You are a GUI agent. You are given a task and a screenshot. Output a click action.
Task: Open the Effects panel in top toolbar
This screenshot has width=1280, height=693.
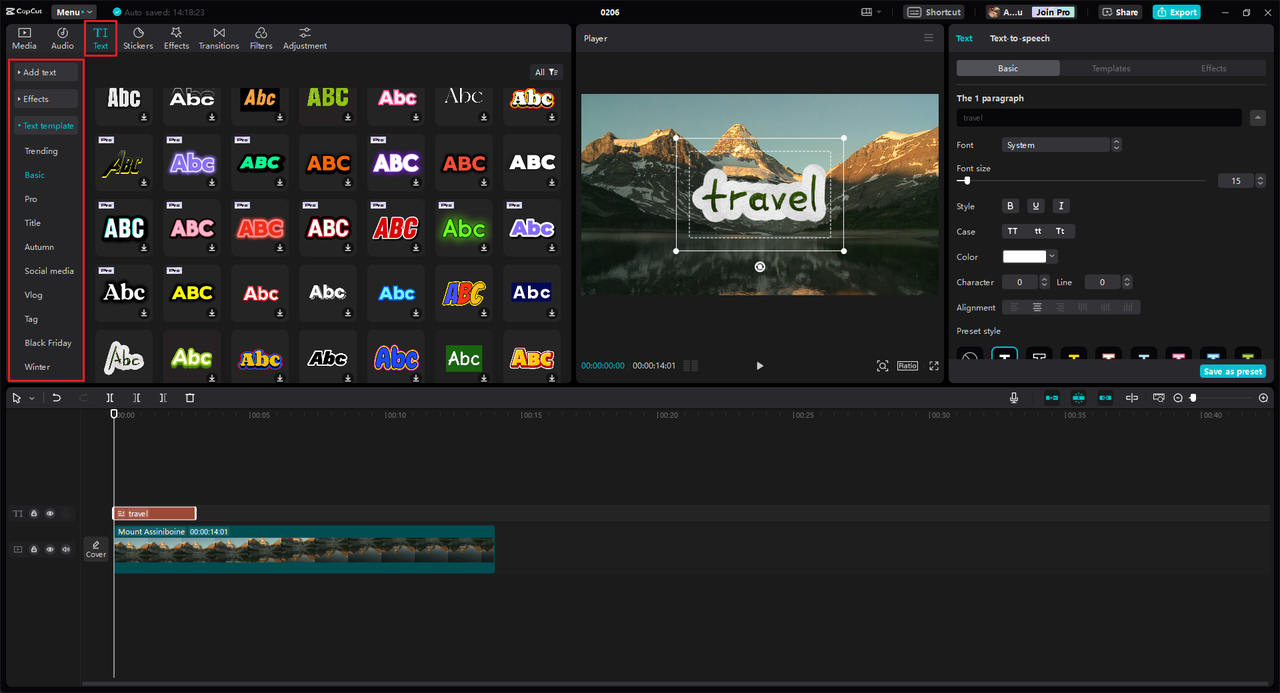[176, 38]
